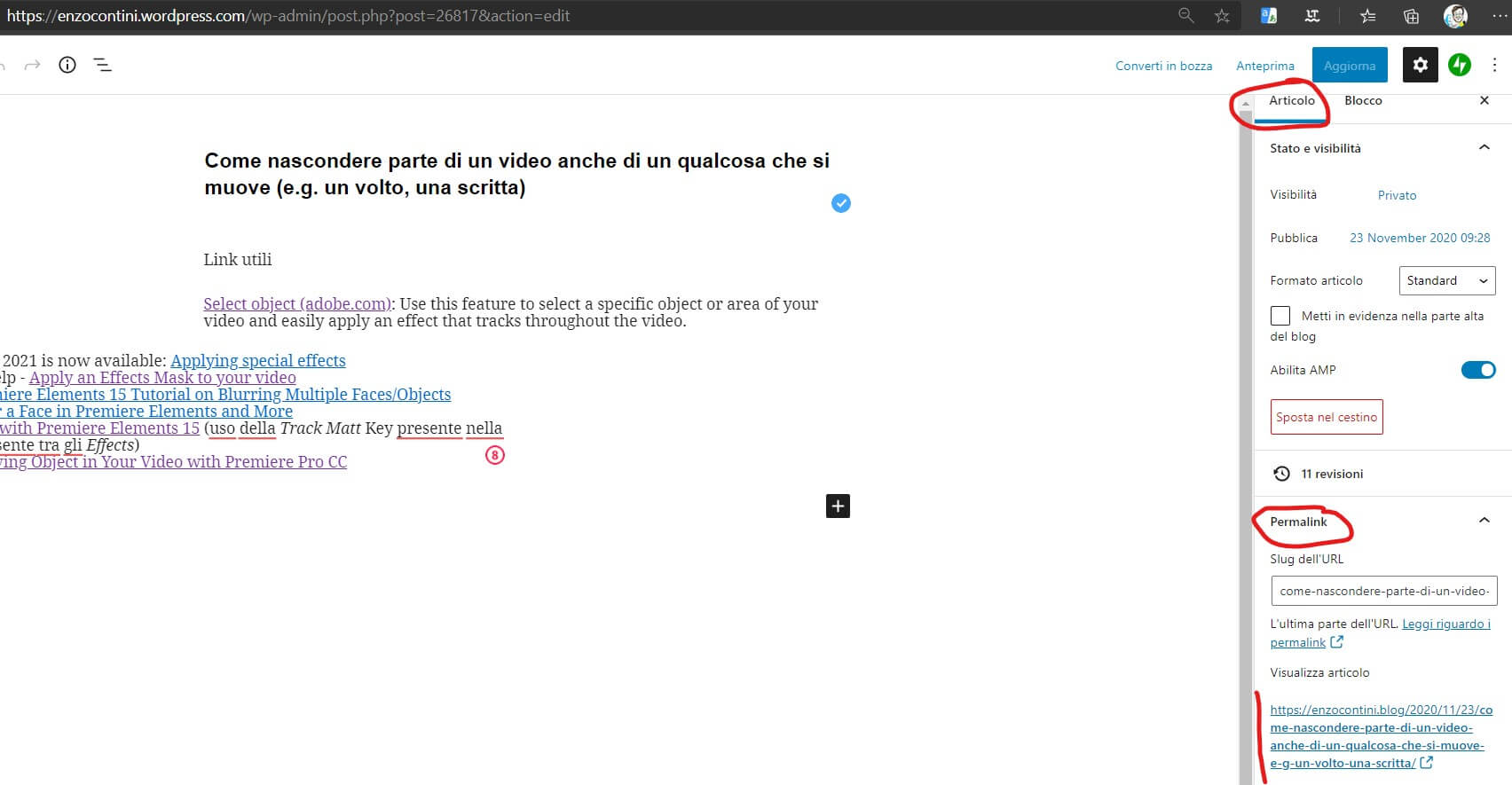Viewport: 1512px width, 785px height.
Task: Open the block list view icon
Action: click(103, 65)
